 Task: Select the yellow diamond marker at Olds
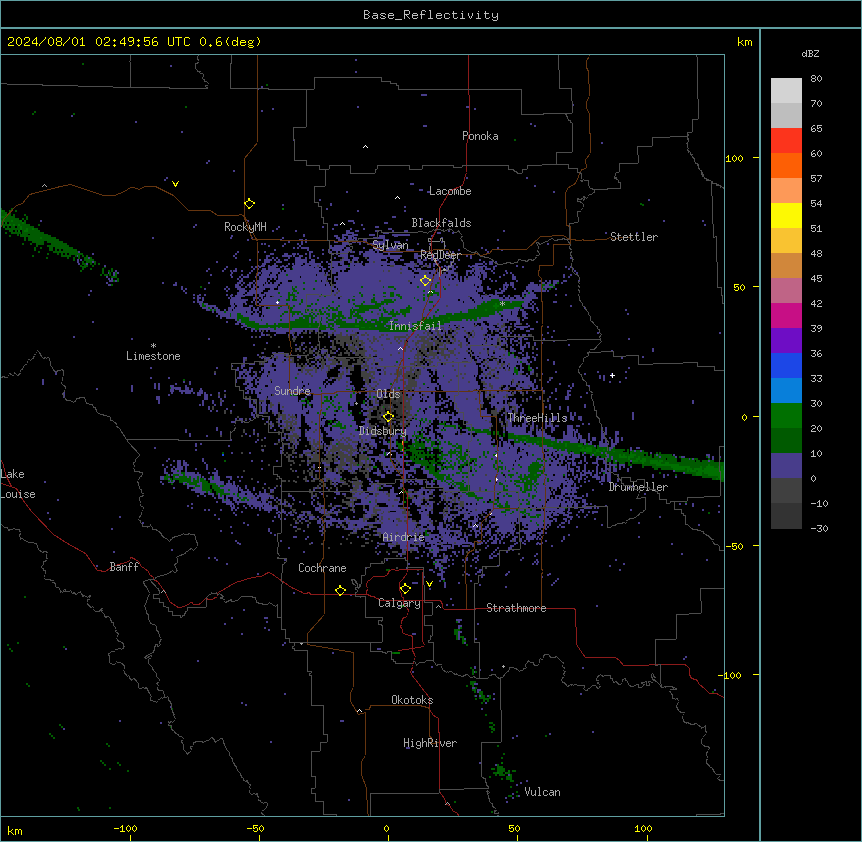click(389, 417)
